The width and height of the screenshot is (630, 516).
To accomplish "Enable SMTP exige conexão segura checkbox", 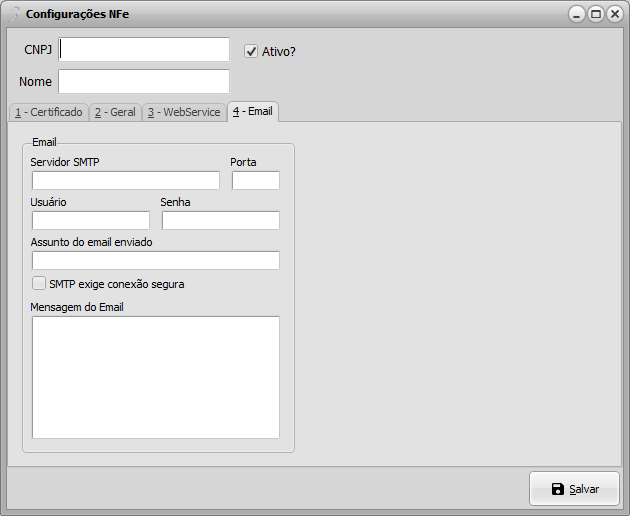I will (39, 283).
